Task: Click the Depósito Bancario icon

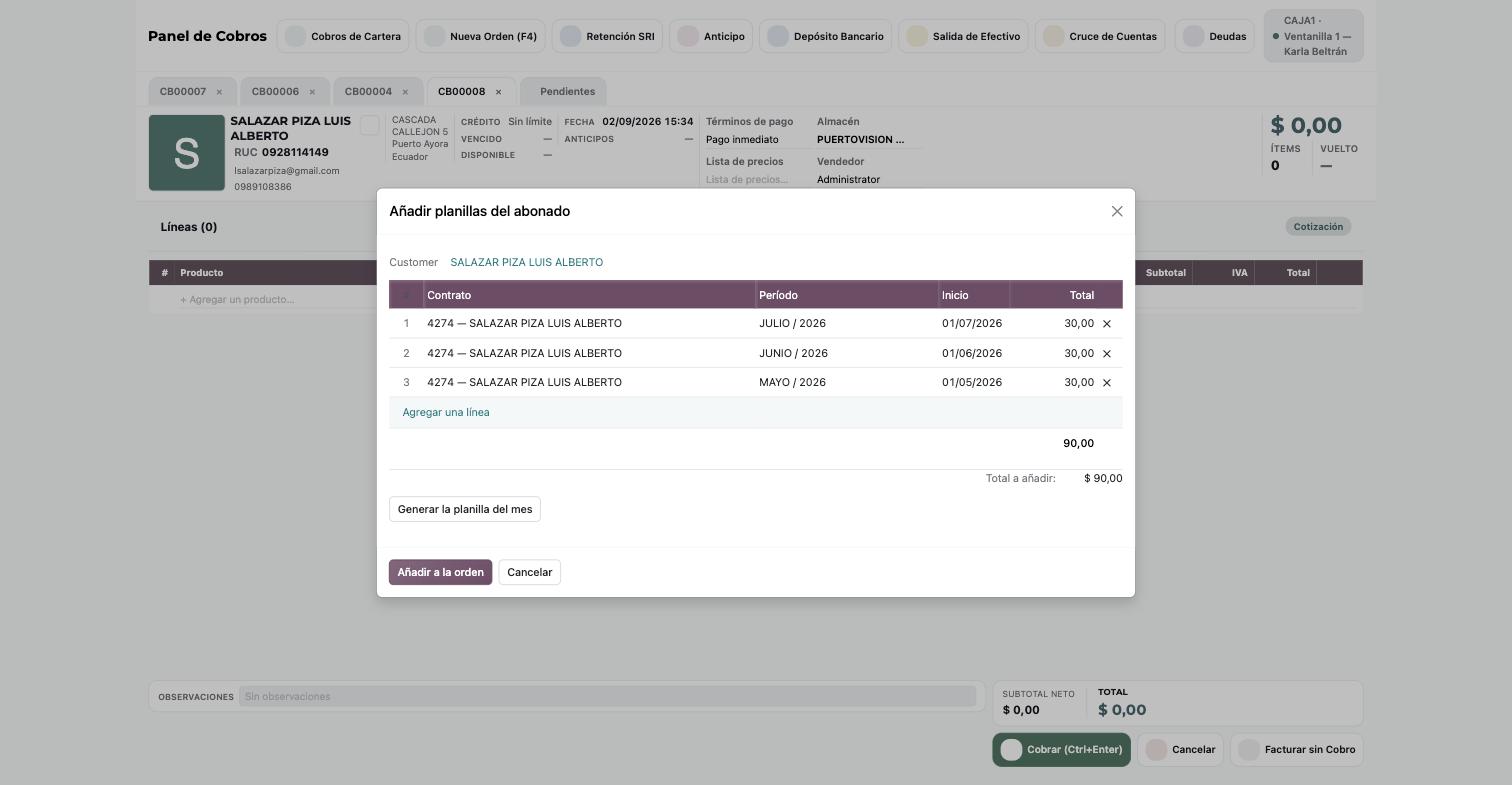Action: (778, 36)
